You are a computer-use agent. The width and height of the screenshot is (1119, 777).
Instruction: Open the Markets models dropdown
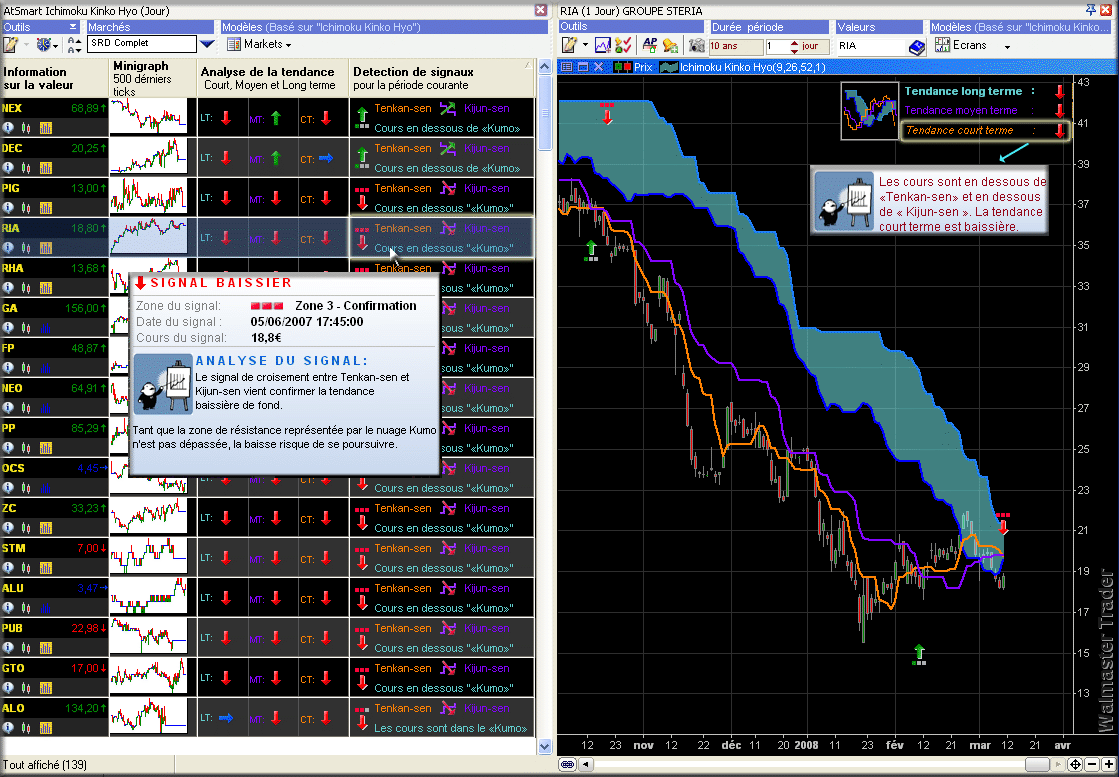[259, 44]
